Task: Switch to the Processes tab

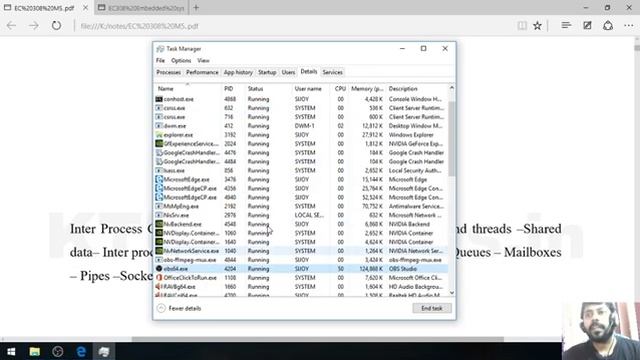Action: [169, 72]
